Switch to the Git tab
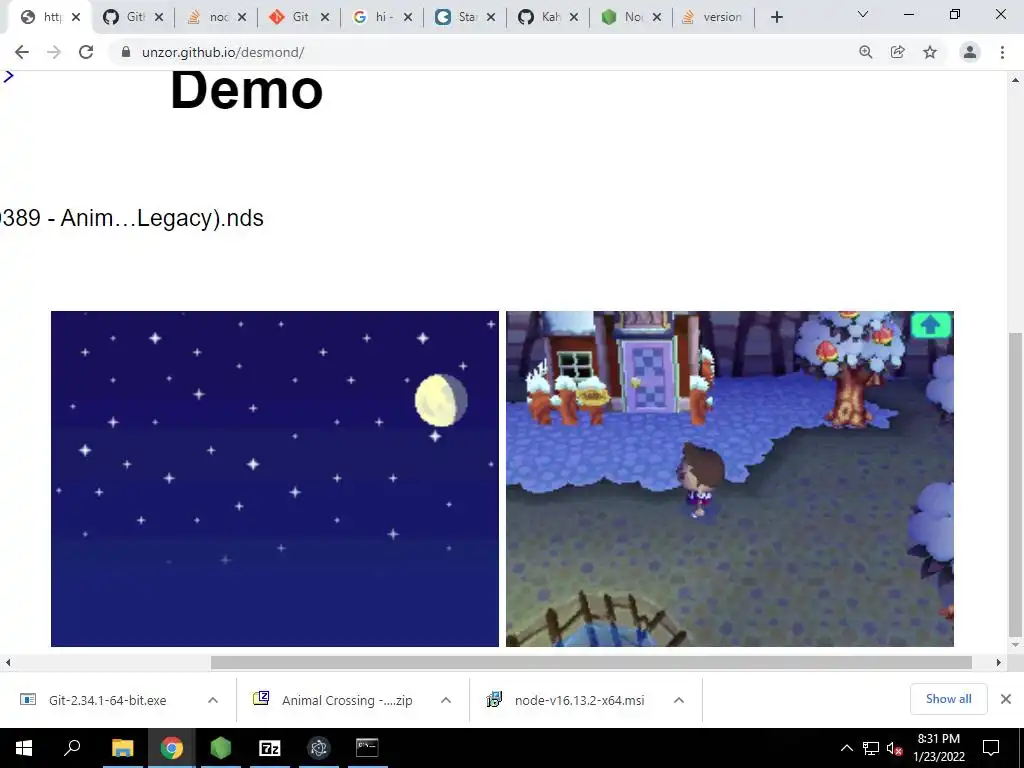 coord(291,17)
